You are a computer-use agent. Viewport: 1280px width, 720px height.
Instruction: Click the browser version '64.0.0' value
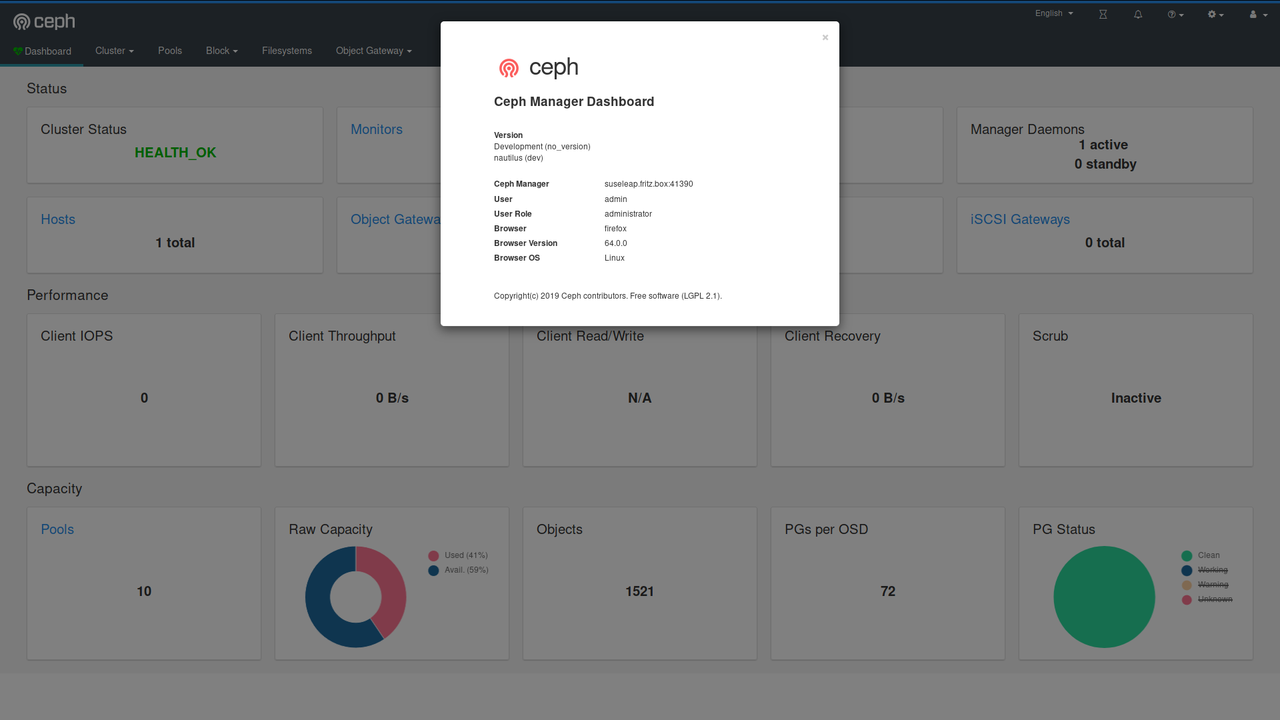[616, 243]
